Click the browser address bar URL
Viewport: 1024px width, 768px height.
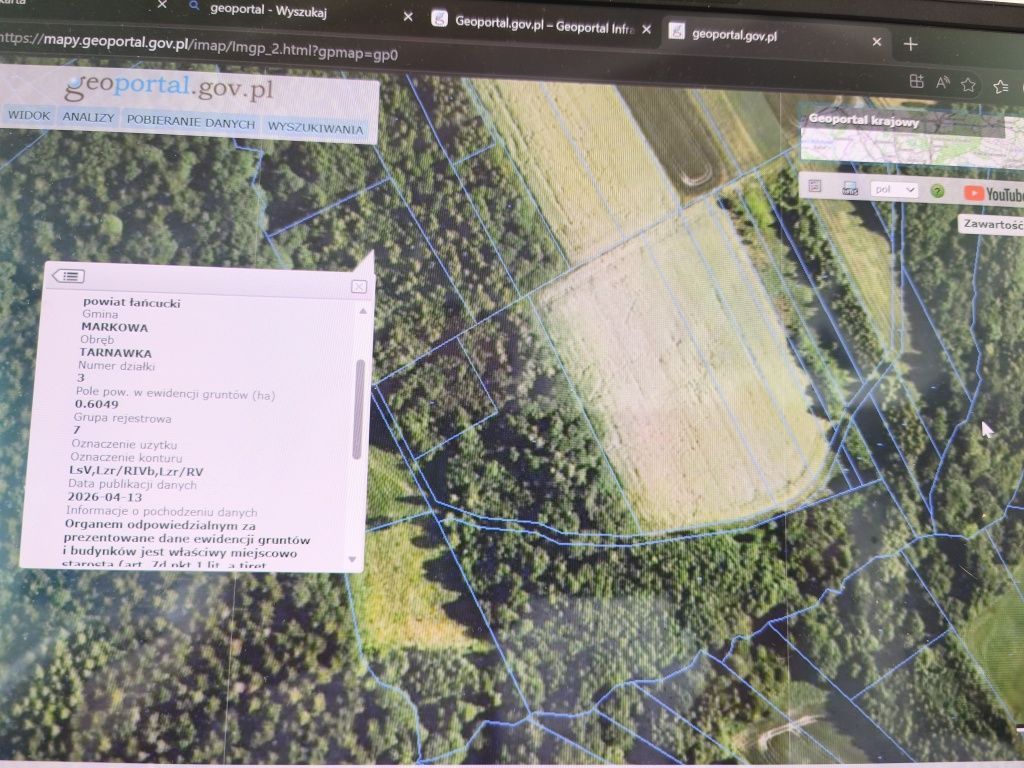(x=199, y=47)
